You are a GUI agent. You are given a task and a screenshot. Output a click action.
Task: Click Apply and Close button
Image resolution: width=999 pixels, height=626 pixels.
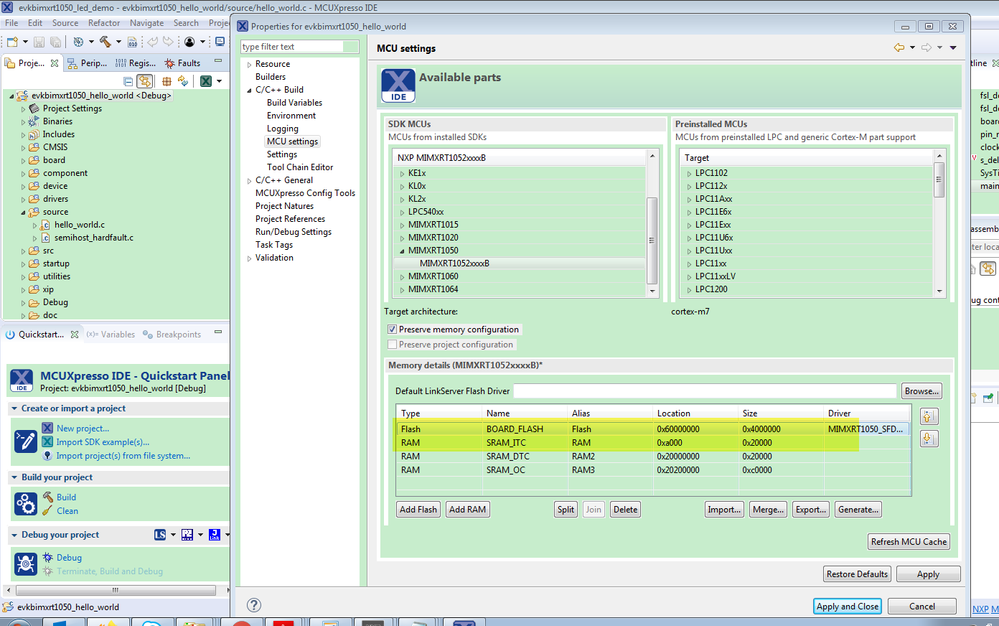pos(847,606)
